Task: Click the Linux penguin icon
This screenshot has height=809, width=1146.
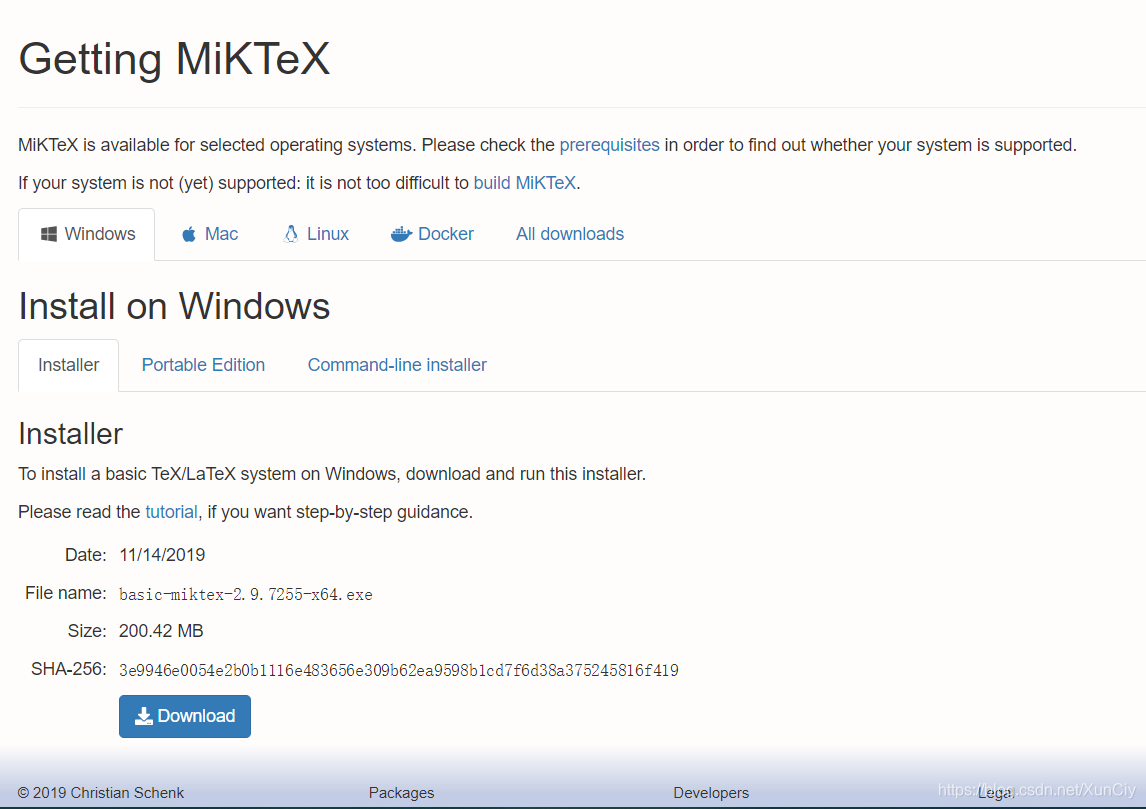Action: pyautogui.click(x=293, y=233)
